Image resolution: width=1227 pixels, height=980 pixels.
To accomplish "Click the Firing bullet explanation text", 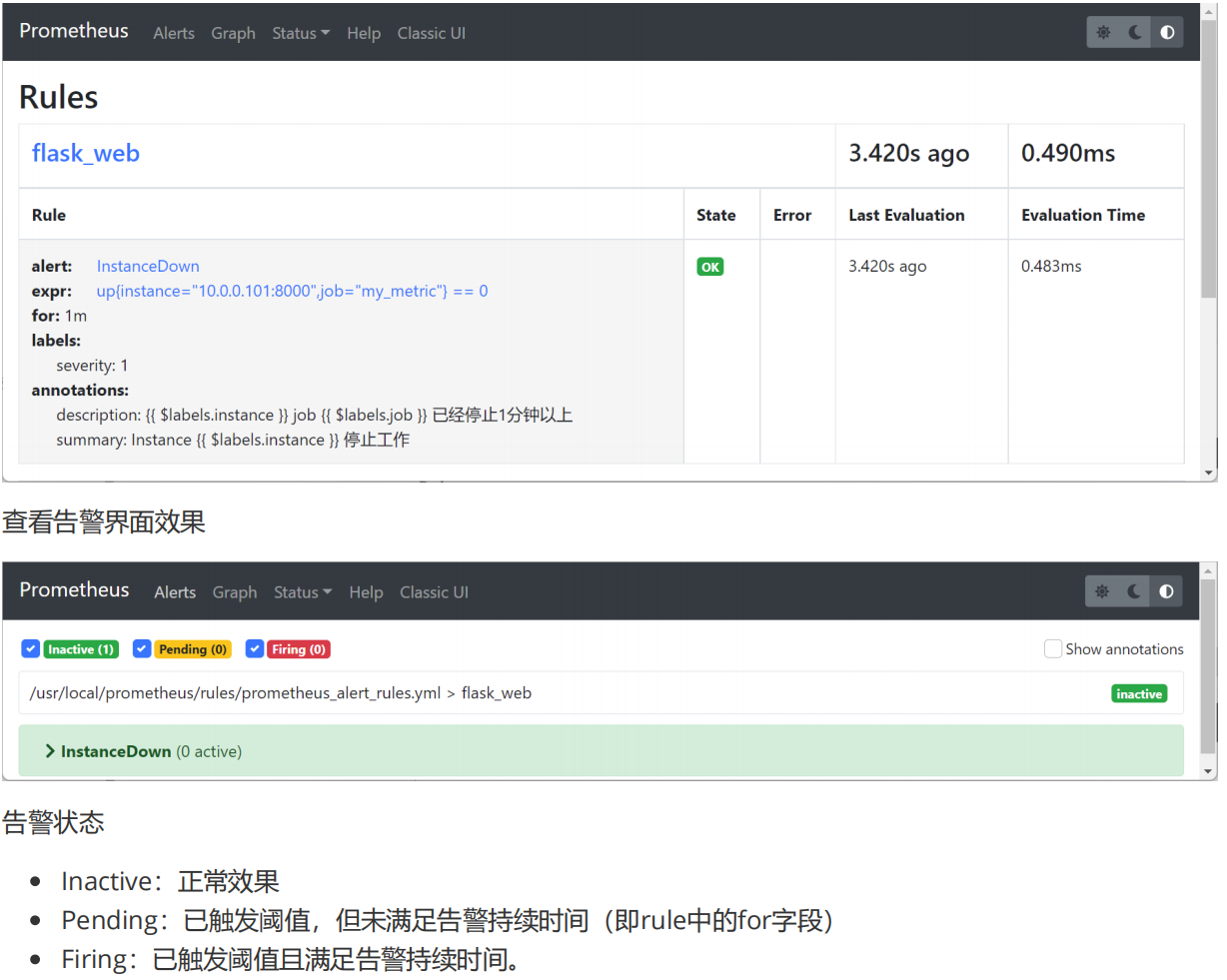I will 291,959.
